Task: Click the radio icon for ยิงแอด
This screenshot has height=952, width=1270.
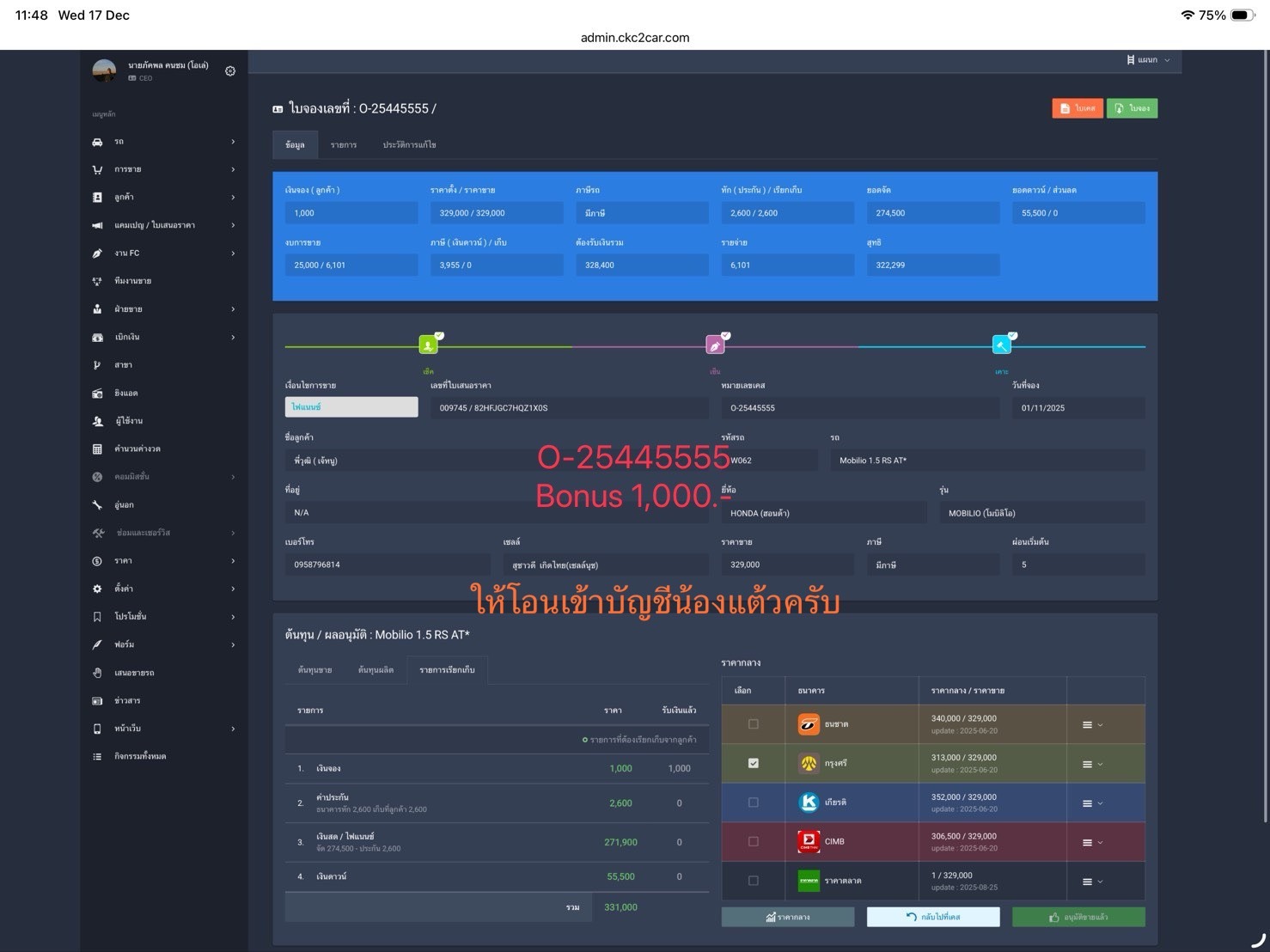Action: [97, 393]
